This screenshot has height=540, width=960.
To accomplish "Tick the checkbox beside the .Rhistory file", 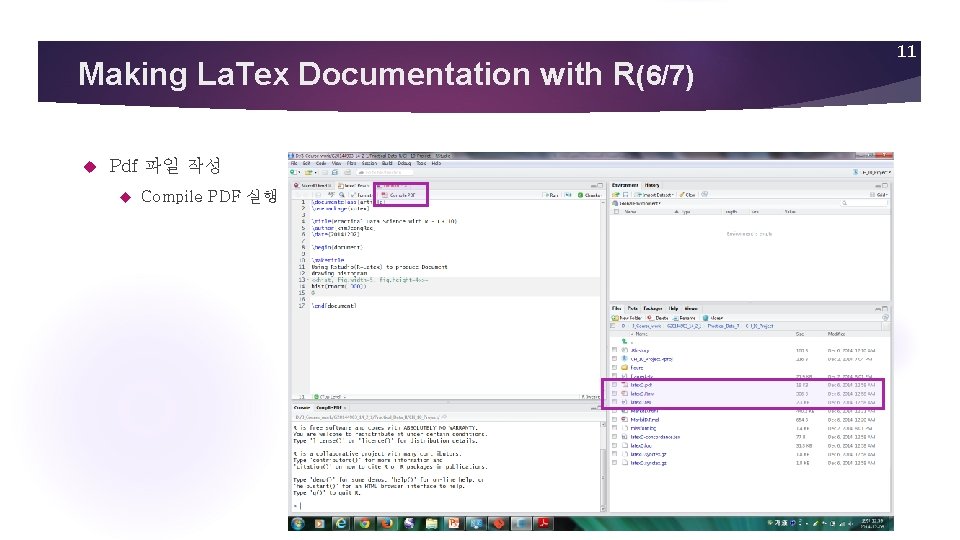I will coord(615,350).
